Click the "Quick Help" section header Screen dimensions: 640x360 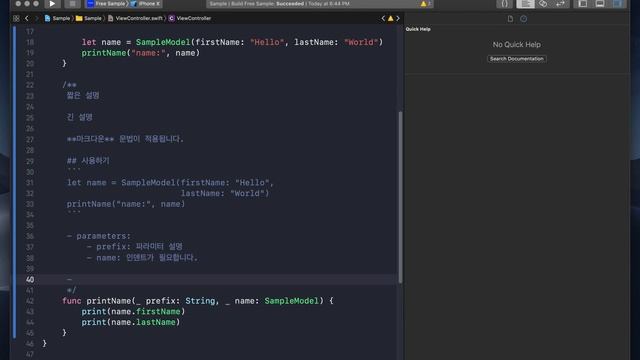point(418,29)
